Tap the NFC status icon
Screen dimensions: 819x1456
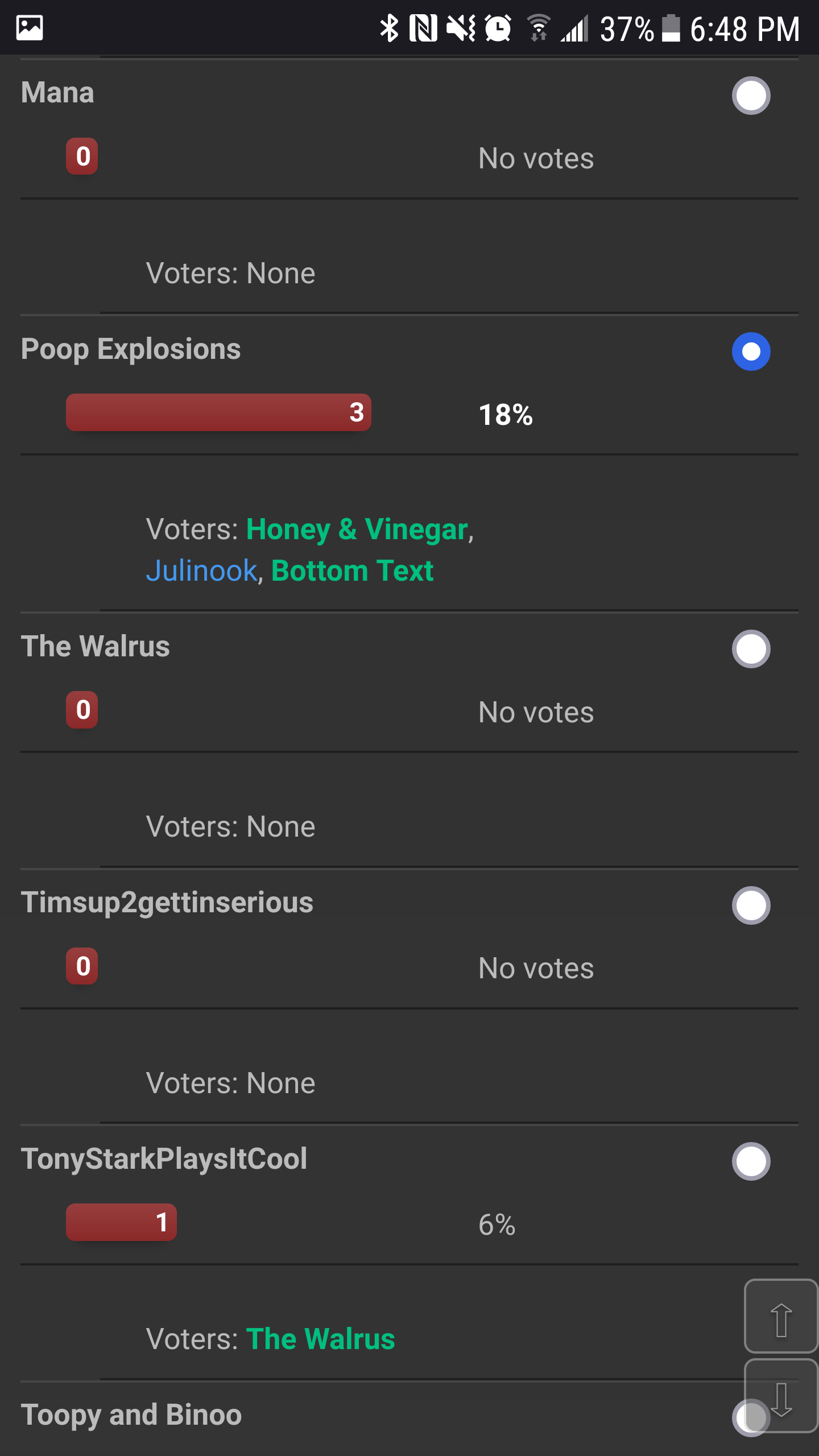pos(424,28)
